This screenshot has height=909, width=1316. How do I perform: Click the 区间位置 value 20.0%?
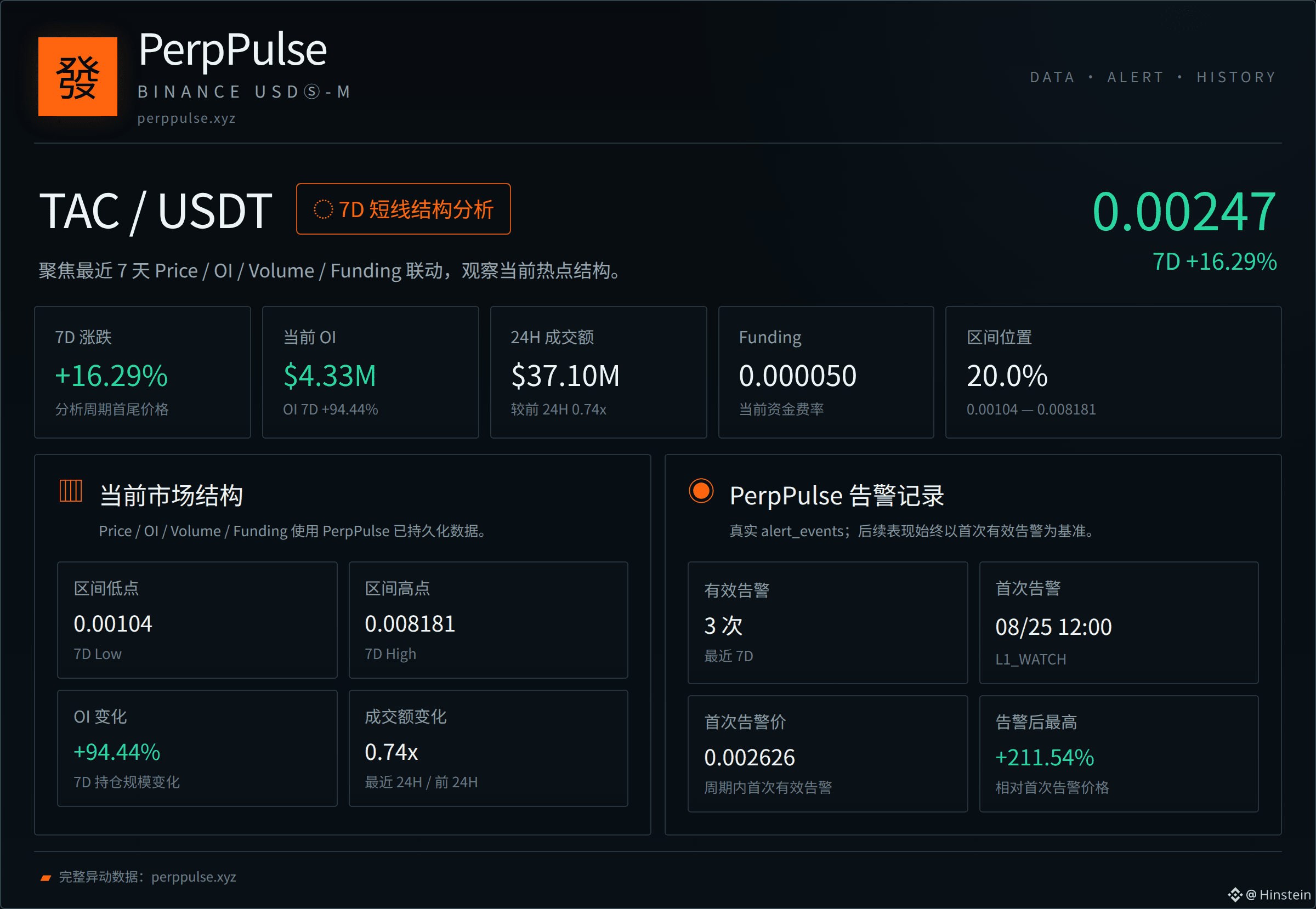coord(1007,376)
